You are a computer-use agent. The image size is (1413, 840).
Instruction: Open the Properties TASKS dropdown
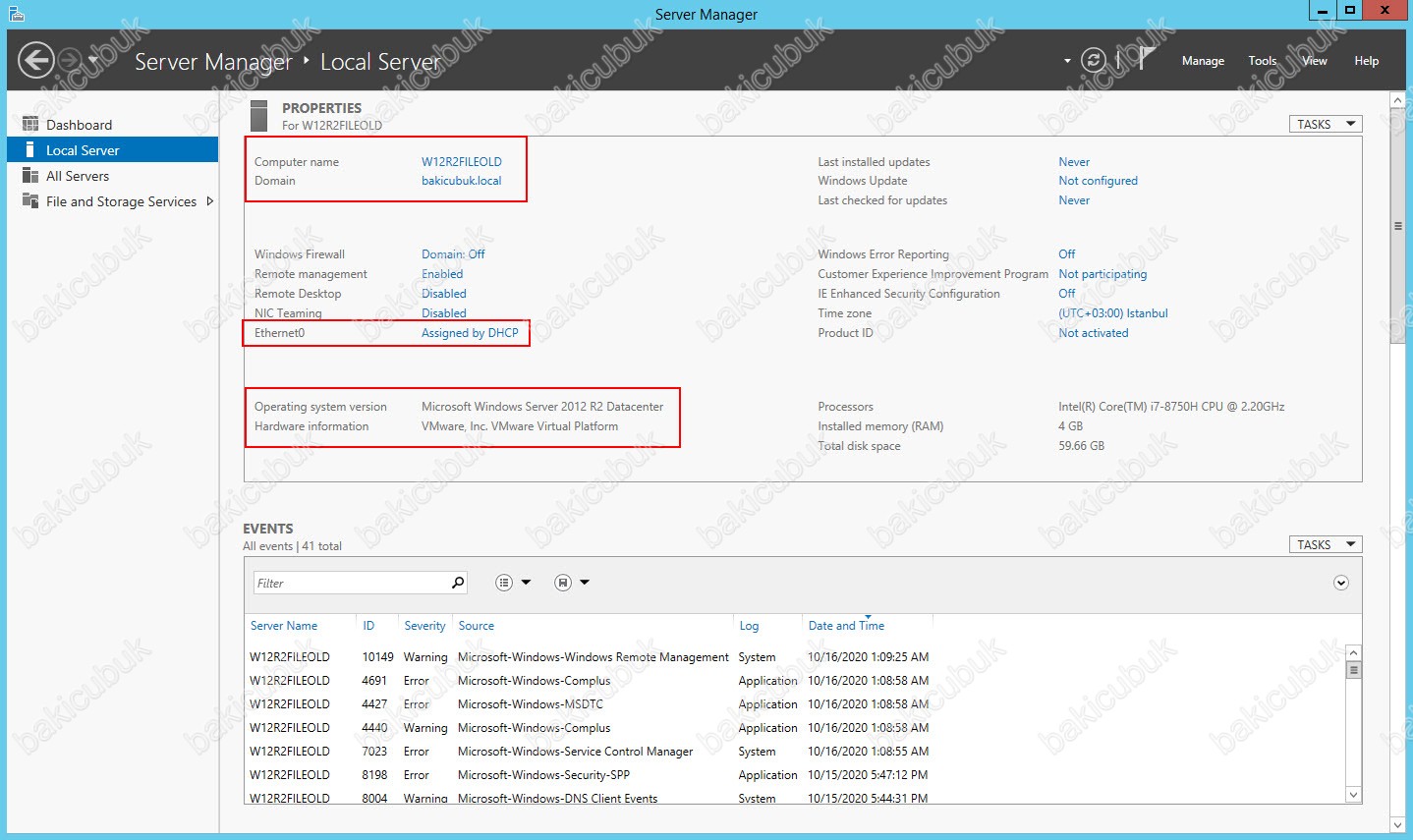1326,124
